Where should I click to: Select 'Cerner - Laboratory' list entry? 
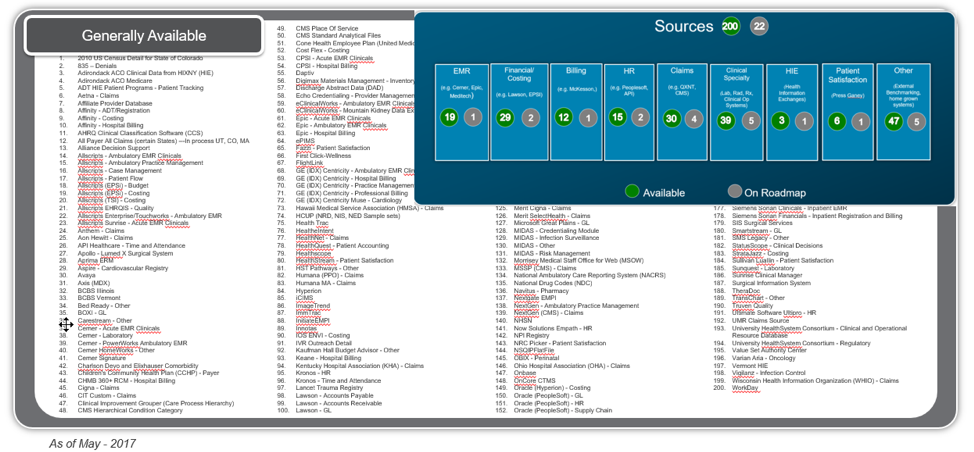(x=105, y=335)
